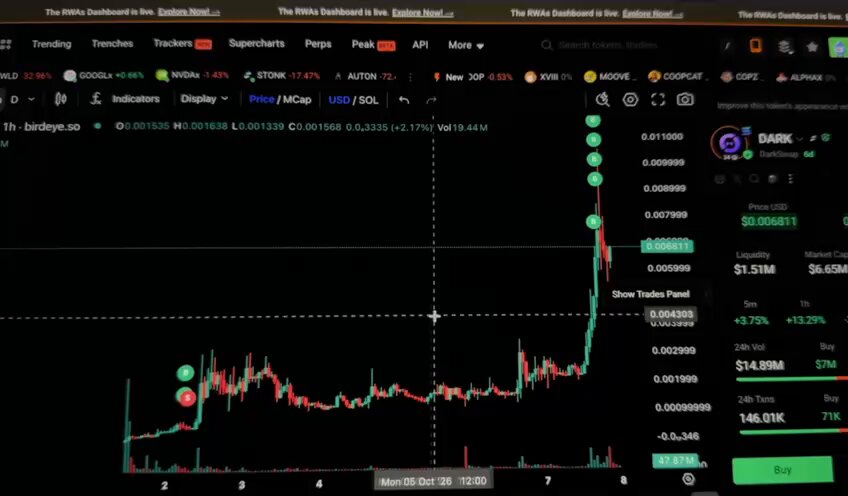This screenshot has width=848, height=496.
Task: Click the red S sell marker near day 2
Action: point(187,398)
